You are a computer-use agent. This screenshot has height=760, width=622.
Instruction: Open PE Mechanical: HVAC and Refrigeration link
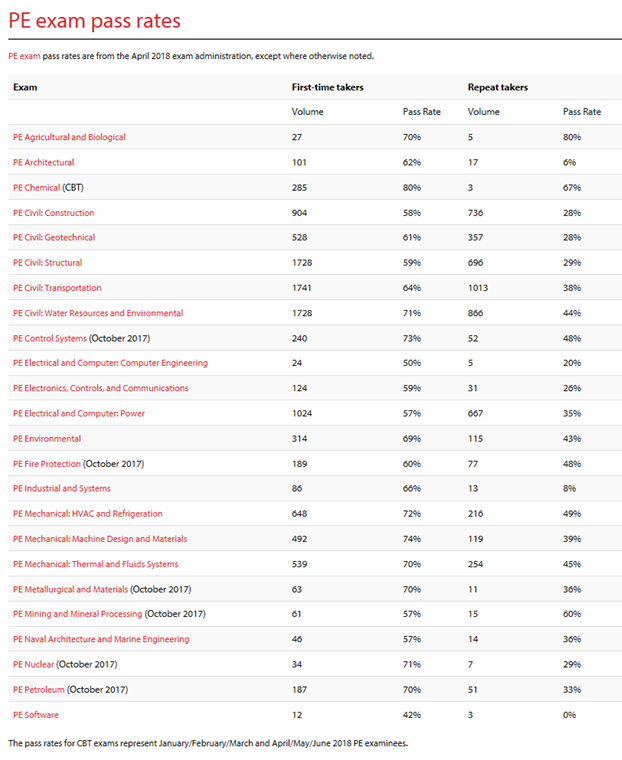(x=87, y=514)
